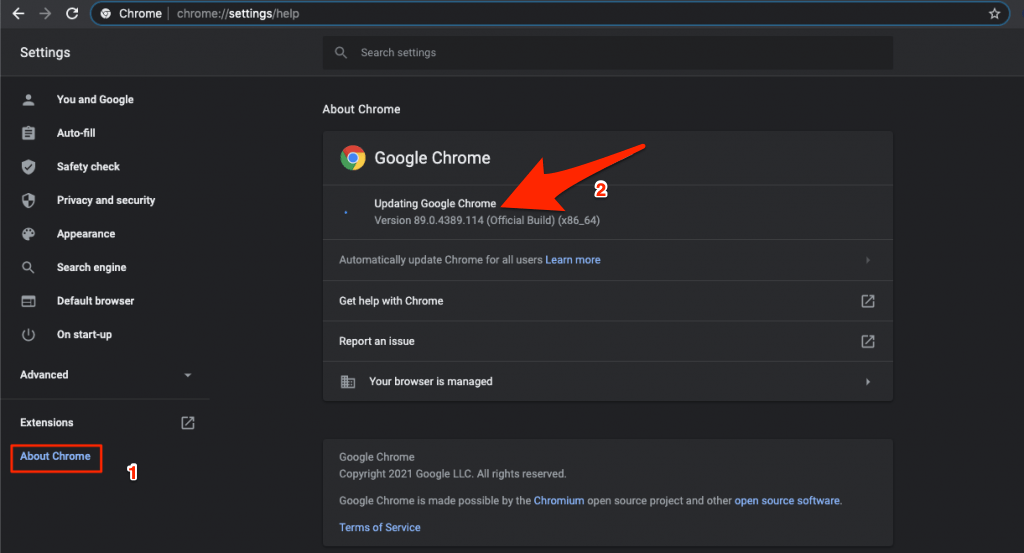Open Extensions from the sidebar
This screenshot has height=553, width=1024.
tap(46, 422)
